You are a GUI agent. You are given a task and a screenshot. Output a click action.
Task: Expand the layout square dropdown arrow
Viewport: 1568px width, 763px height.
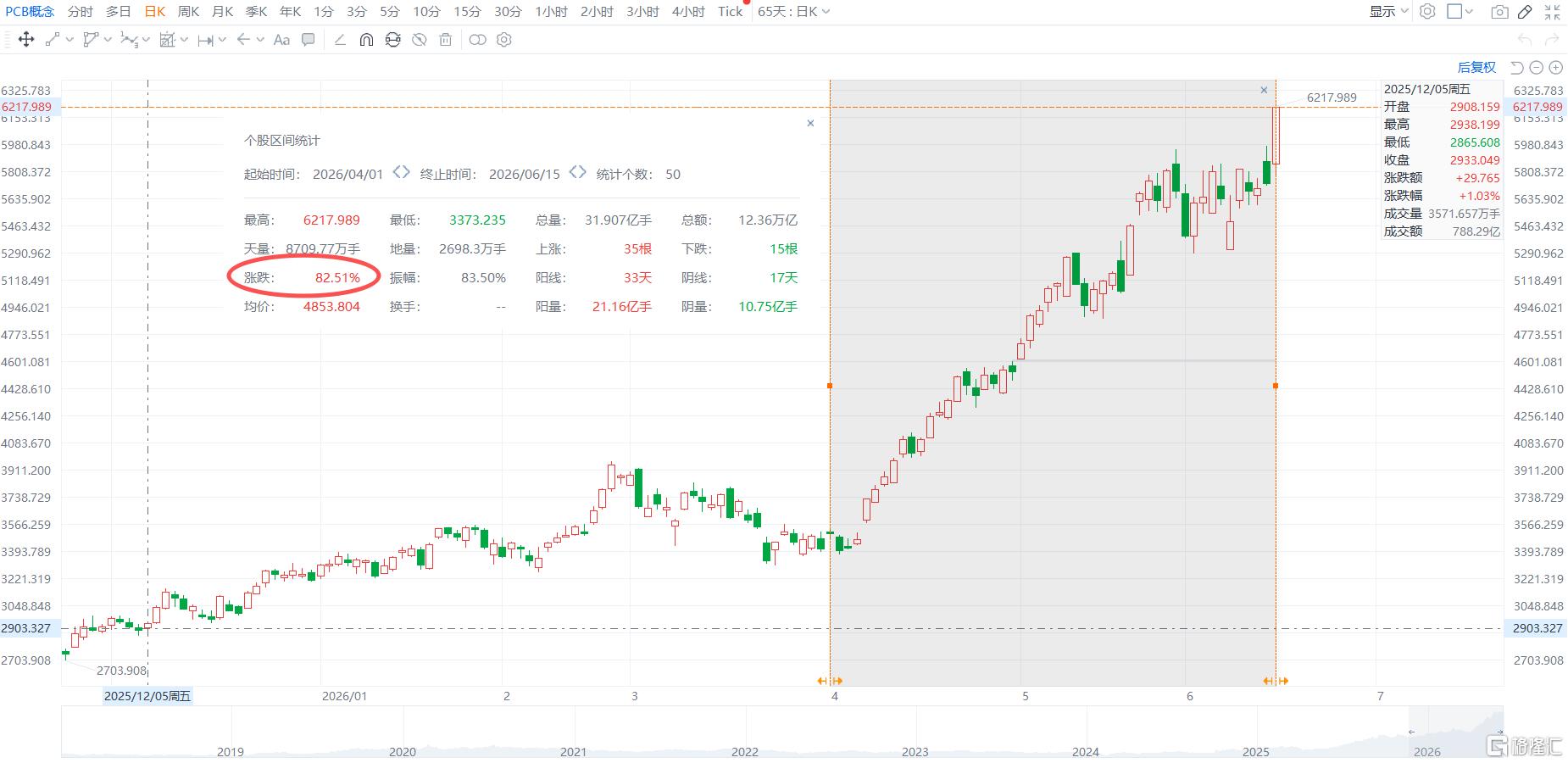[1469, 12]
